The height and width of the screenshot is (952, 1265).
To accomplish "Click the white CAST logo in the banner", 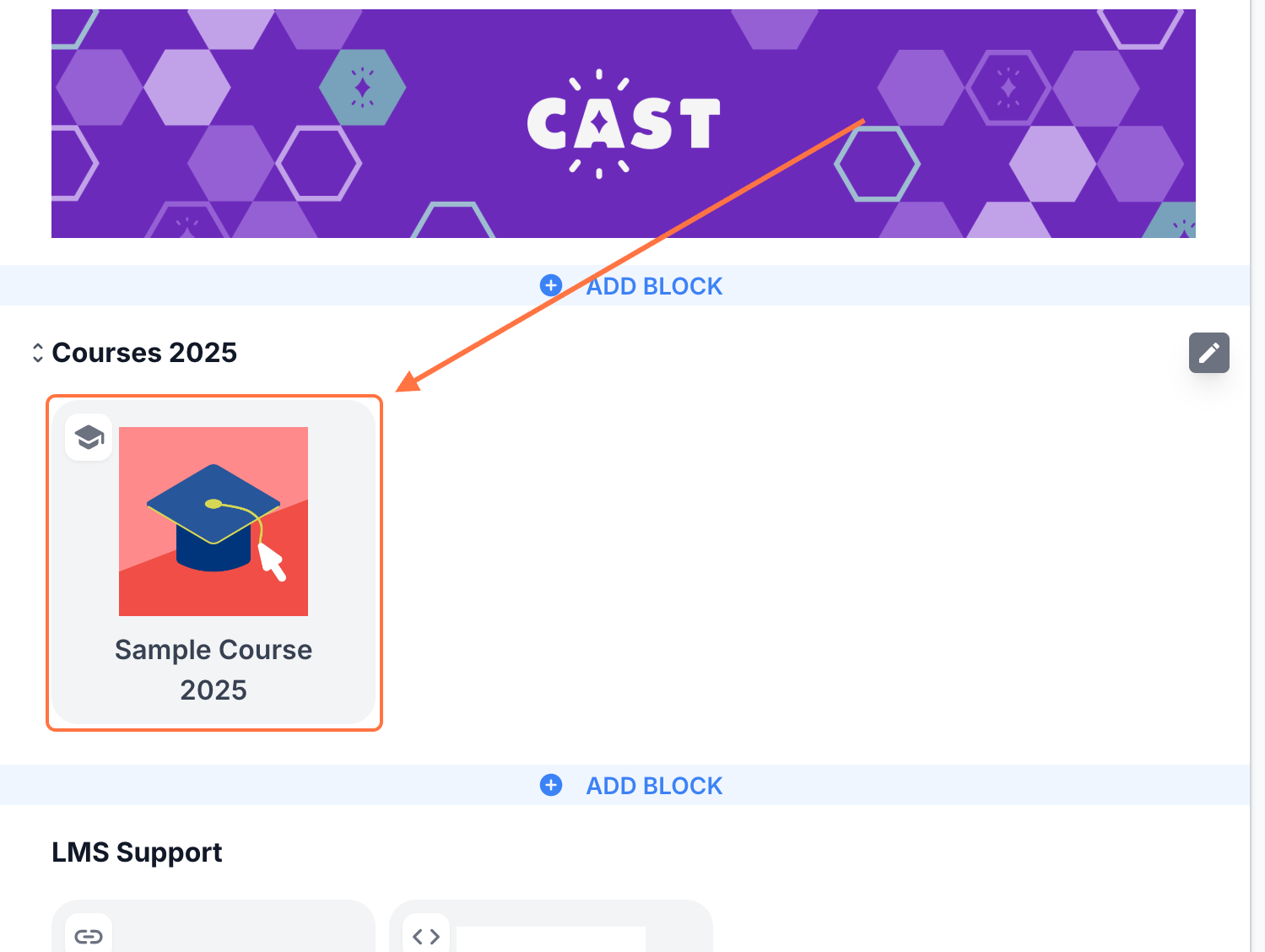I will [x=623, y=123].
